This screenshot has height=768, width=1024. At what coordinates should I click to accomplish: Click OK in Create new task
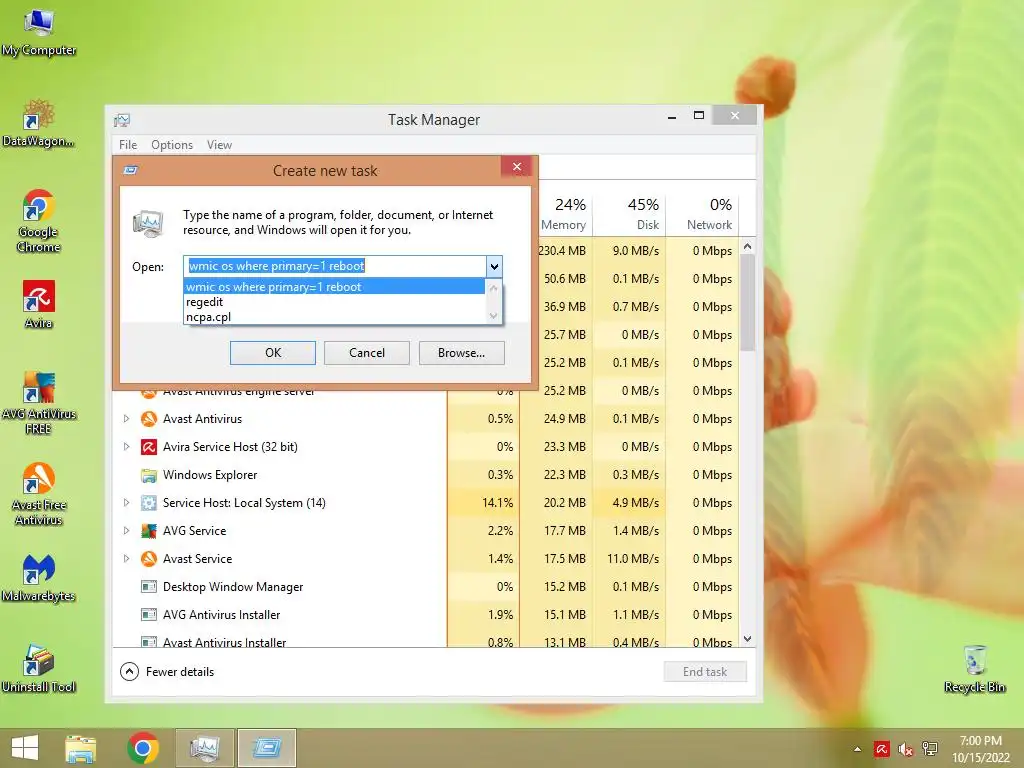point(273,353)
